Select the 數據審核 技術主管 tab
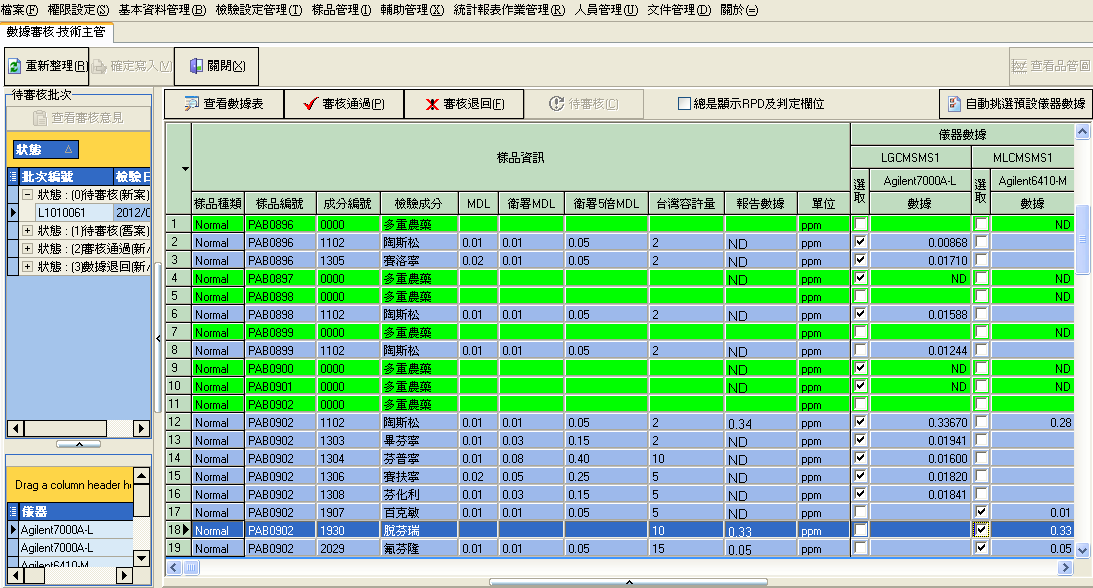 (56, 32)
